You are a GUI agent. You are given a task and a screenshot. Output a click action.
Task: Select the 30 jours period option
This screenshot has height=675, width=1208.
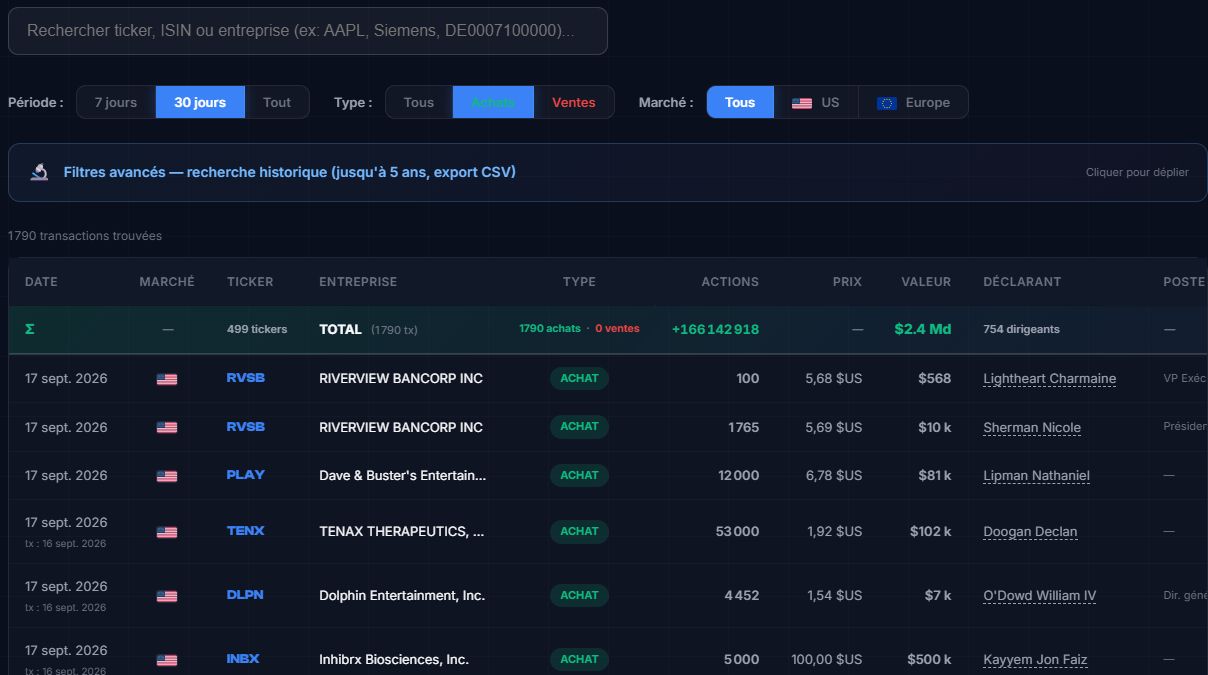[200, 102]
